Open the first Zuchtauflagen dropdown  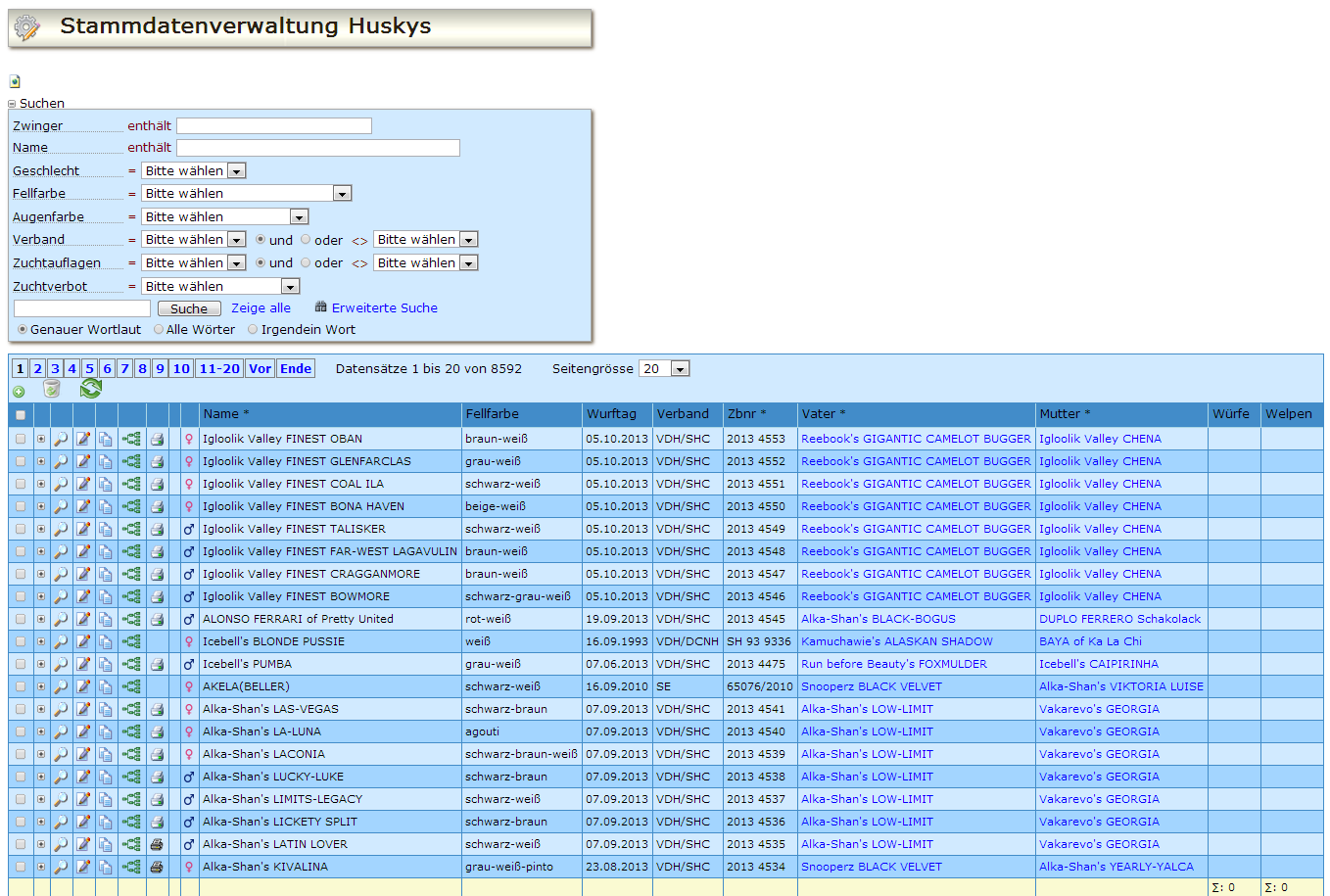(193, 262)
